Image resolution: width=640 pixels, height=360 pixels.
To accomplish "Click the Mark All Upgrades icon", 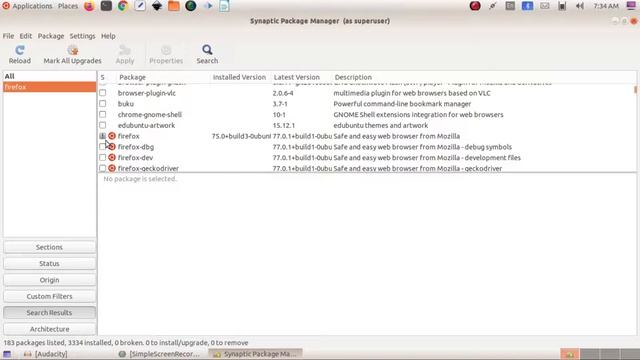I will pos(73,50).
